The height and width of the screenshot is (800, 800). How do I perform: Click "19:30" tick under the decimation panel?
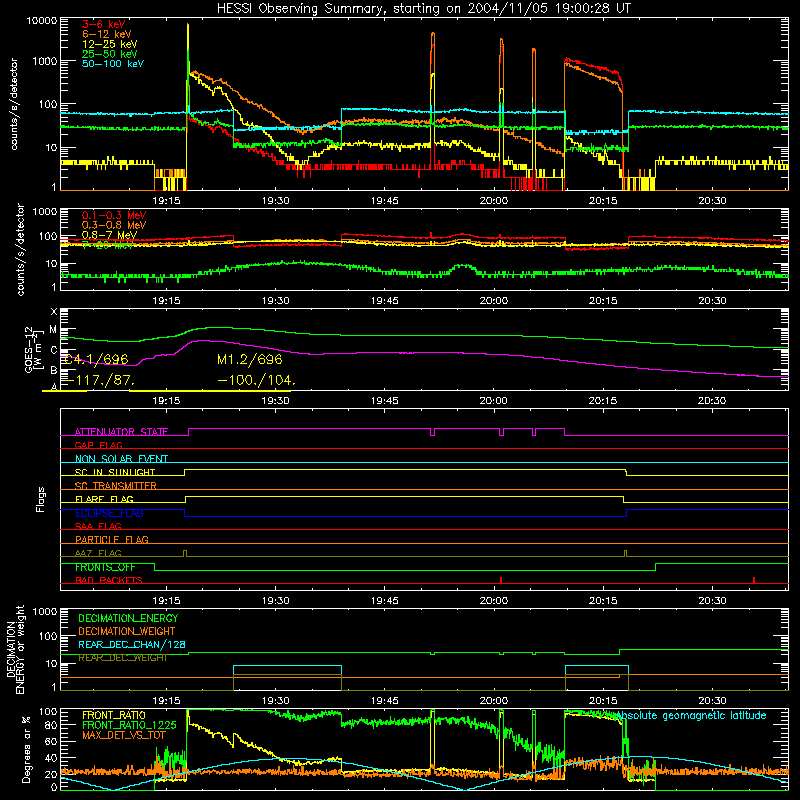click(276, 701)
